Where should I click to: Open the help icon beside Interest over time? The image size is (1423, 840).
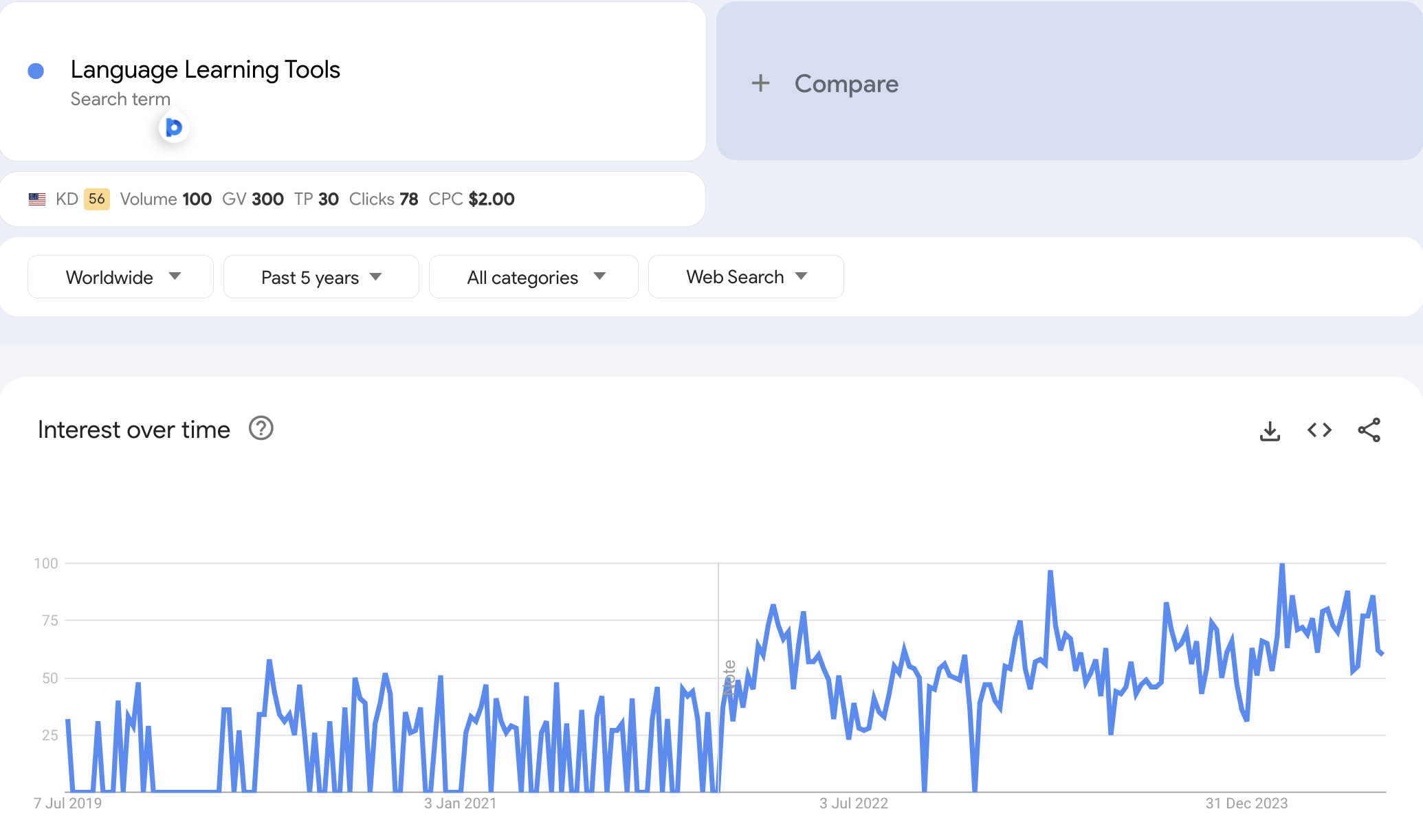click(x=261, y=428)
